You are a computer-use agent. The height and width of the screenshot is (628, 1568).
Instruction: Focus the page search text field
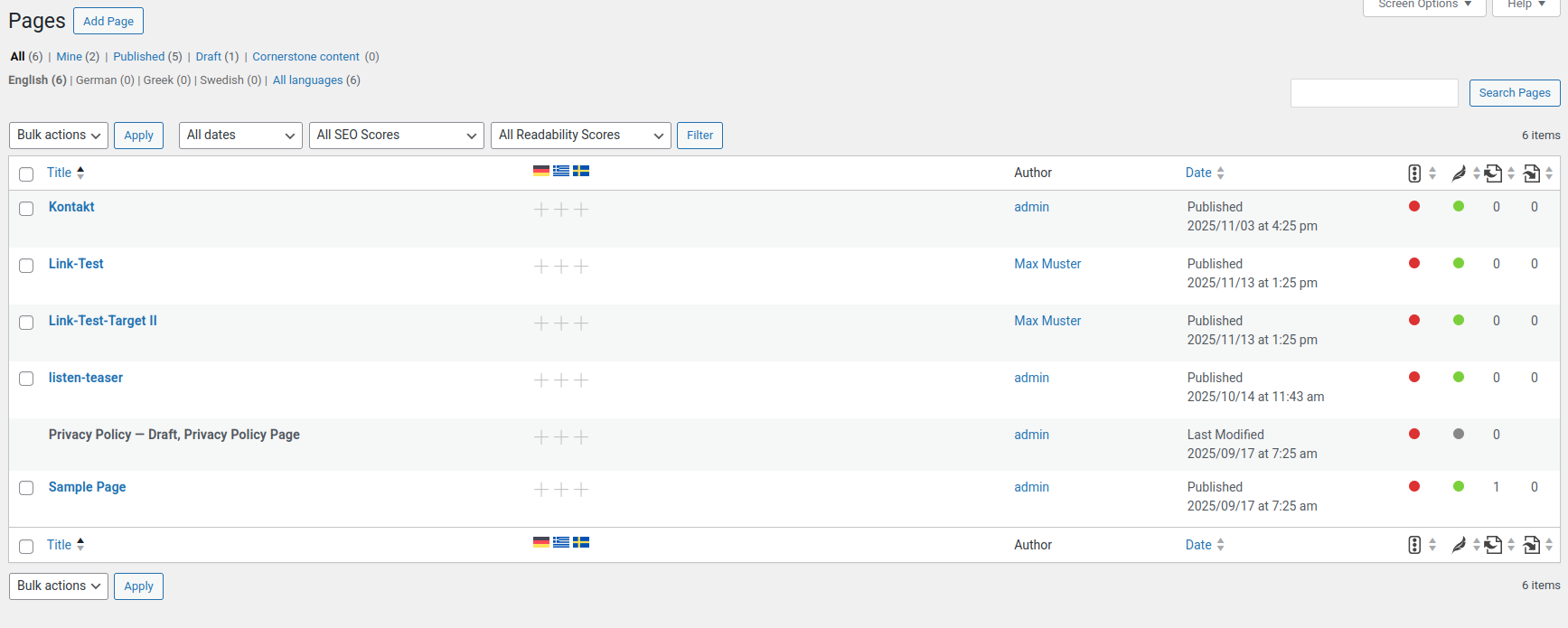pos(1374,93)
